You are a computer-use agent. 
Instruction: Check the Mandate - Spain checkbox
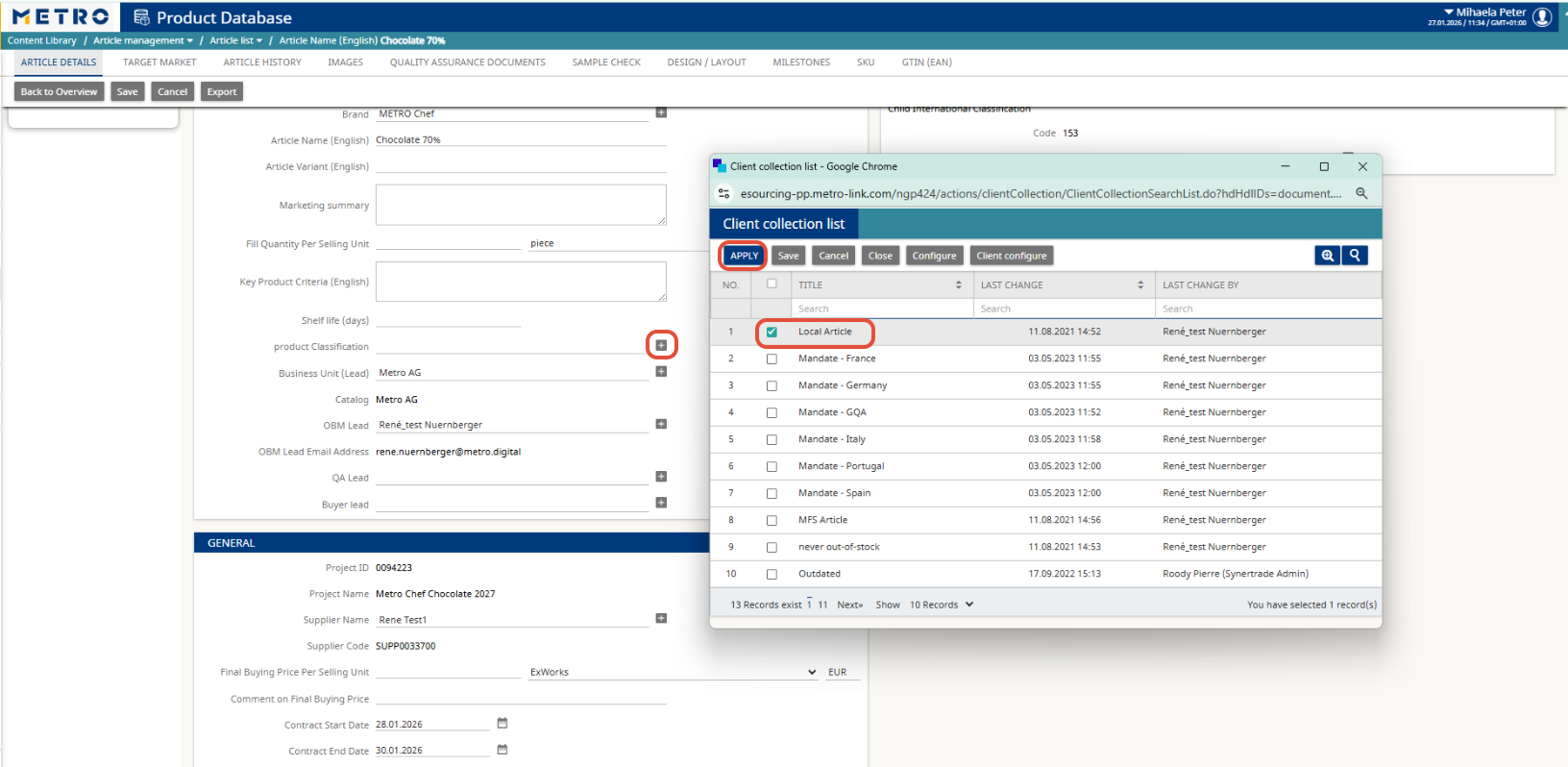(x=772, y=493)
